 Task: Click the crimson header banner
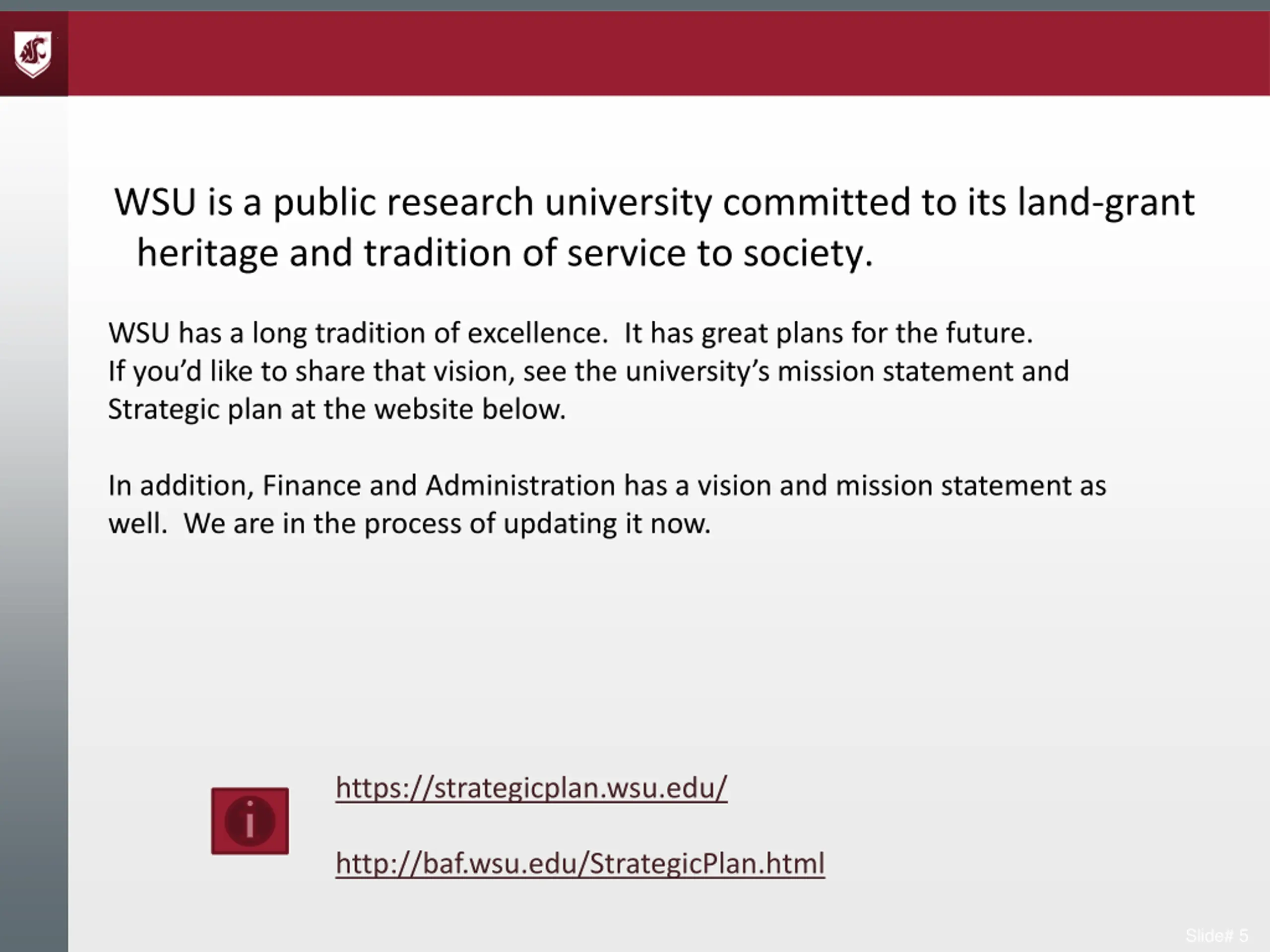pyautogui.click(x=669, y=54)
